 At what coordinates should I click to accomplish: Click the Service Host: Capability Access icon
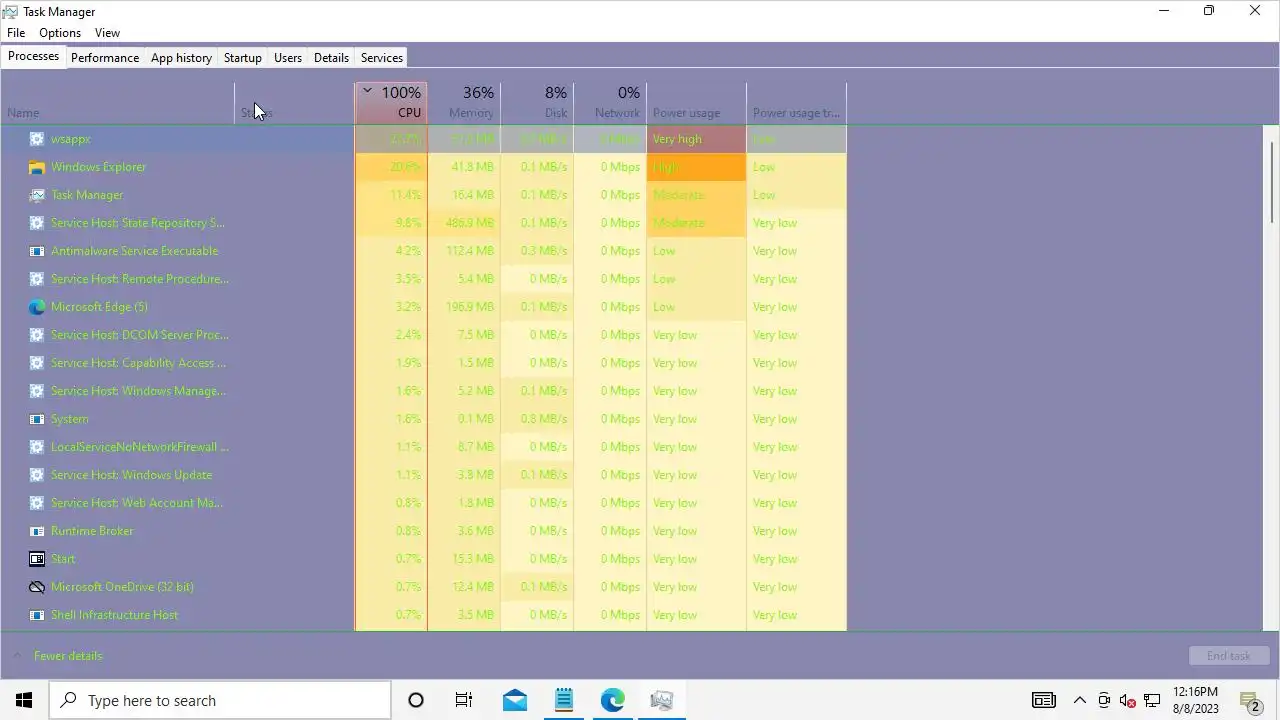pyautogui.click(x=37, y=363)
